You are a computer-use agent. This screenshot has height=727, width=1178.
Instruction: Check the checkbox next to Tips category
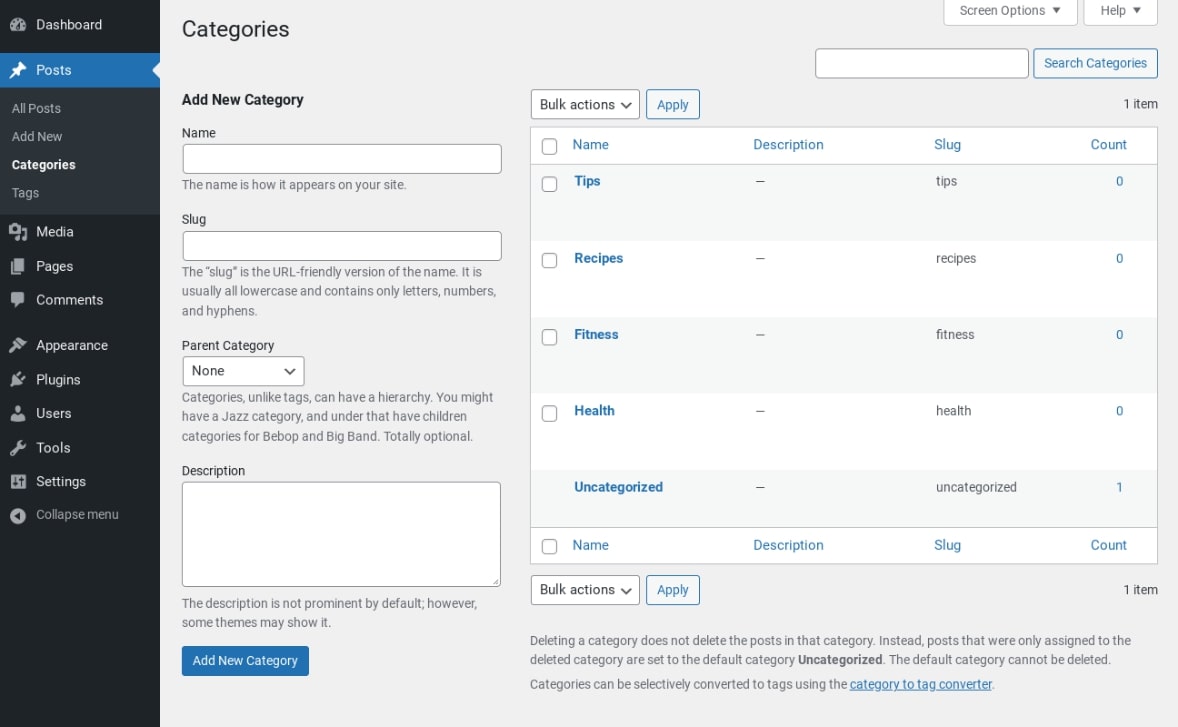click(x=549, y=182)
